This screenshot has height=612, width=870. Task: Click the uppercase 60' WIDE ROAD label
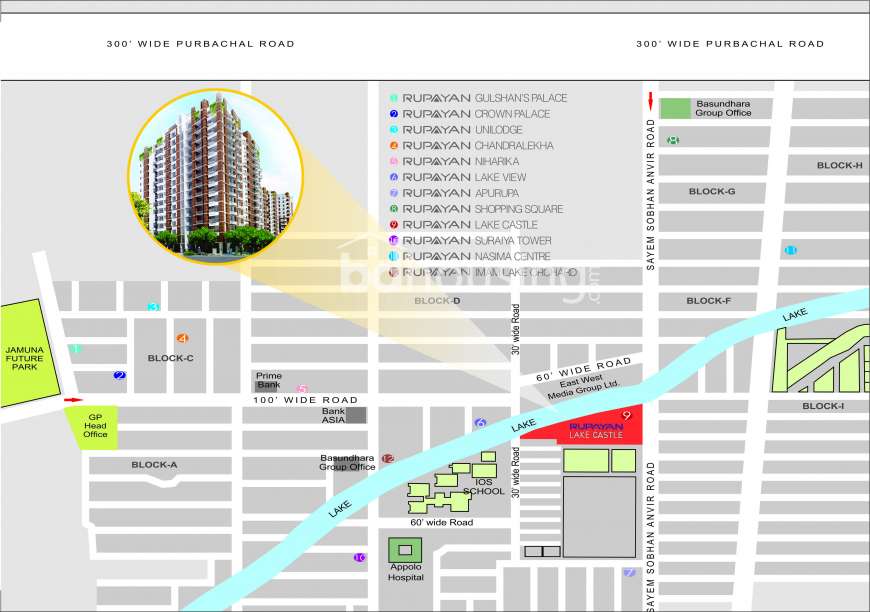pos(584,370)
